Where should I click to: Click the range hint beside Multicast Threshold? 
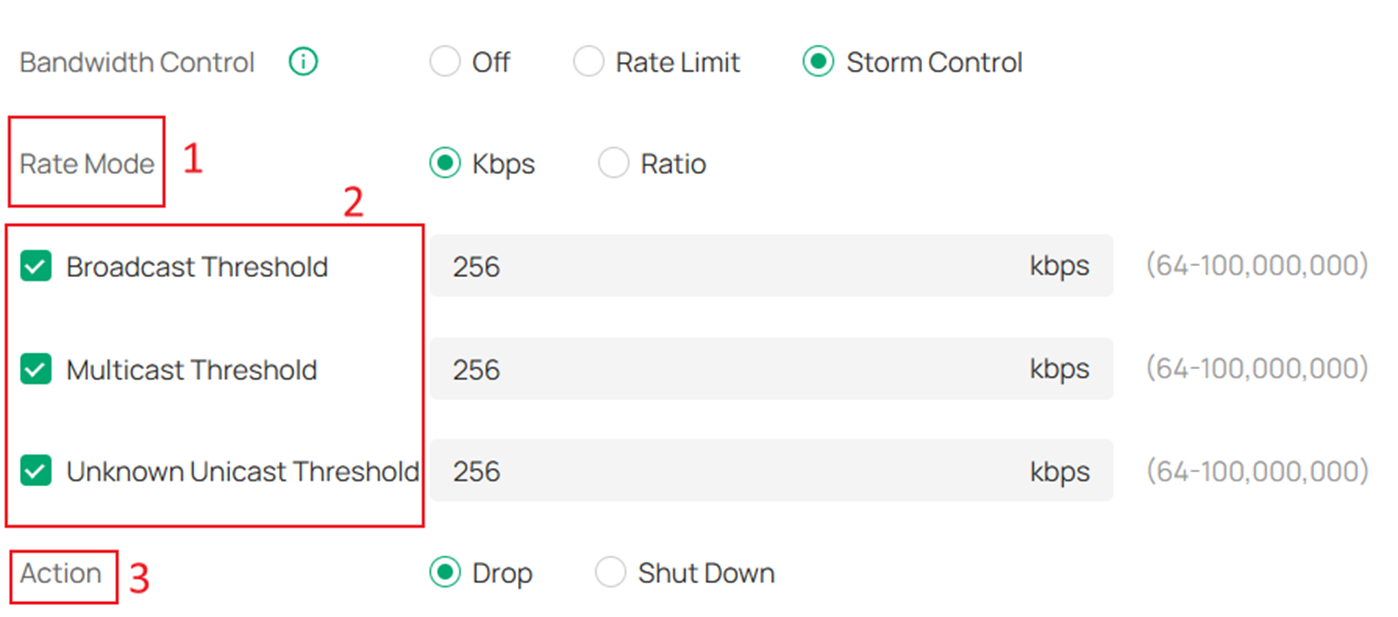(1257, 369)
